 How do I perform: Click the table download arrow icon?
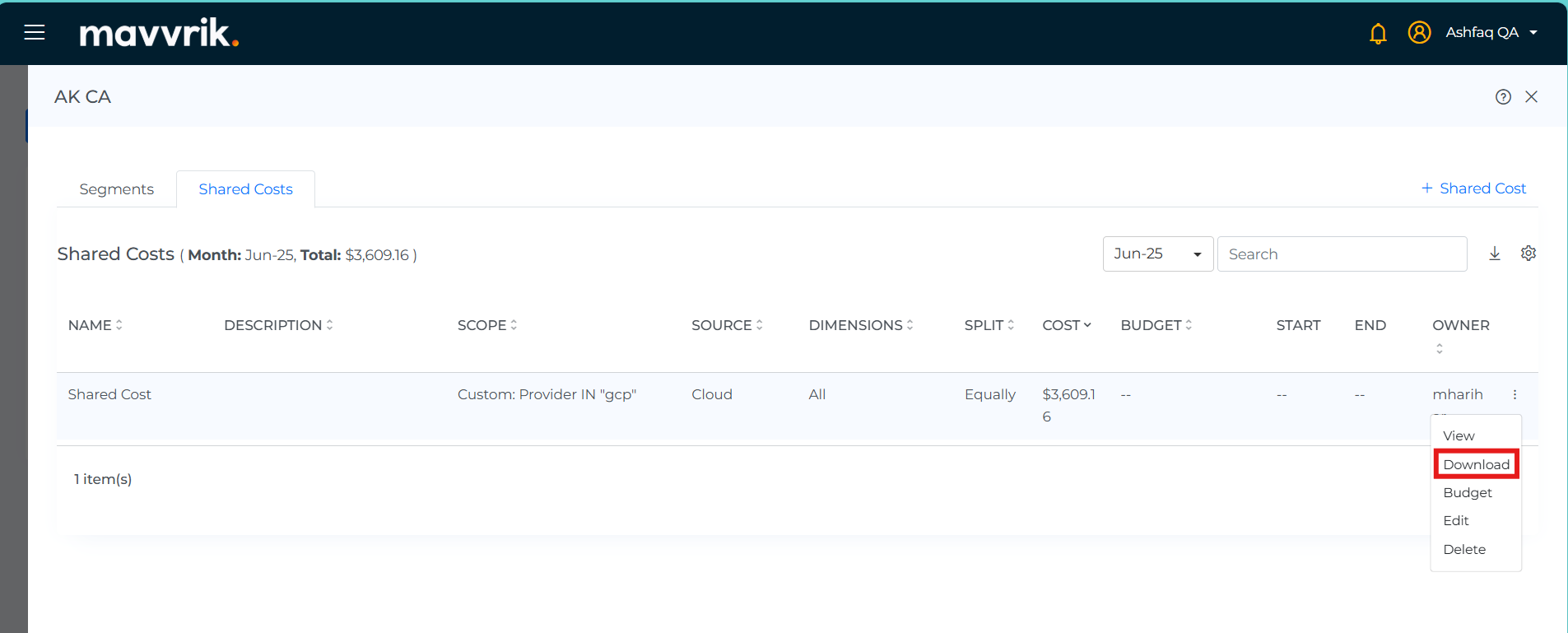point(1495,254)
